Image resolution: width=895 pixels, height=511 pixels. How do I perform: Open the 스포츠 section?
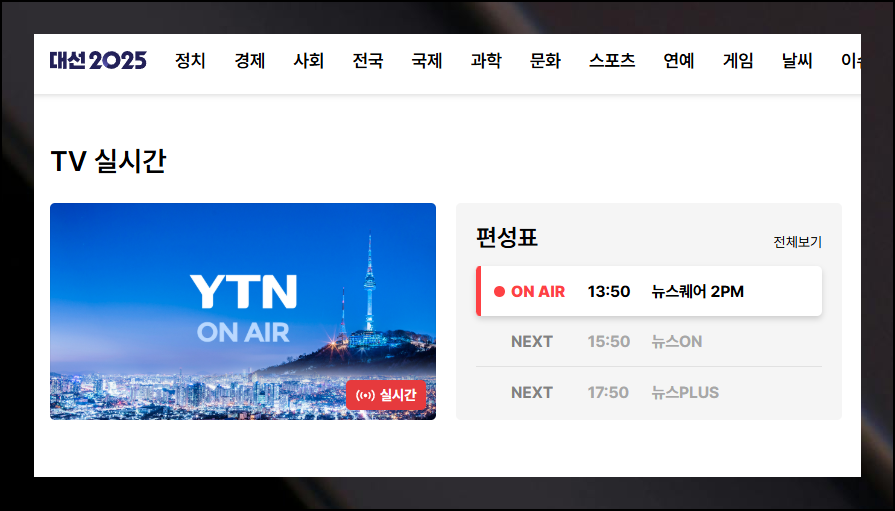click(612, 61)
